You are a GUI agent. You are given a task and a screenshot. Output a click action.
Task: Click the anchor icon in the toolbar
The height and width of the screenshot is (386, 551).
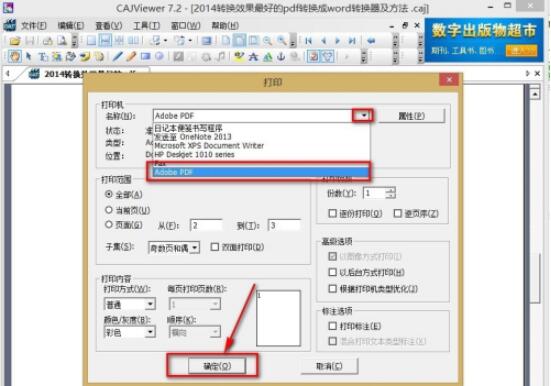pos(281,56)
